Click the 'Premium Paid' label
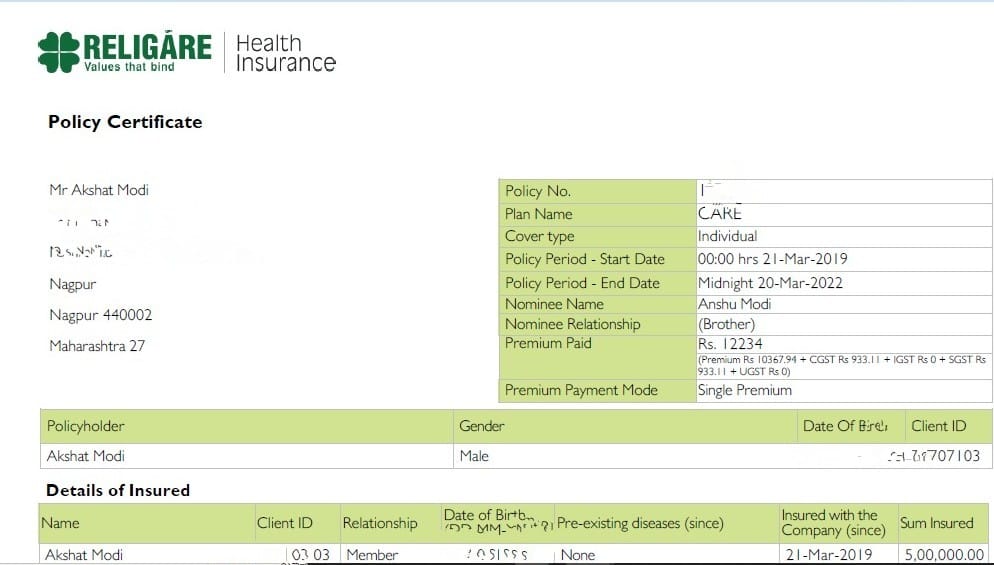This screenshot has width=994, height=565. 548,343
